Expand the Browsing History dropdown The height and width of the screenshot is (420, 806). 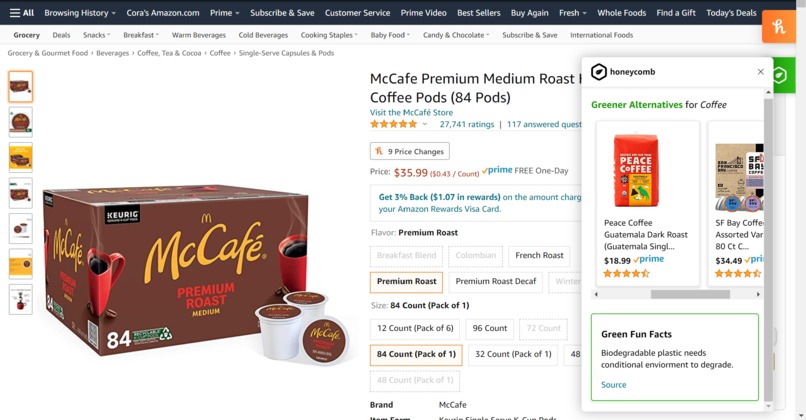(80, 13)
